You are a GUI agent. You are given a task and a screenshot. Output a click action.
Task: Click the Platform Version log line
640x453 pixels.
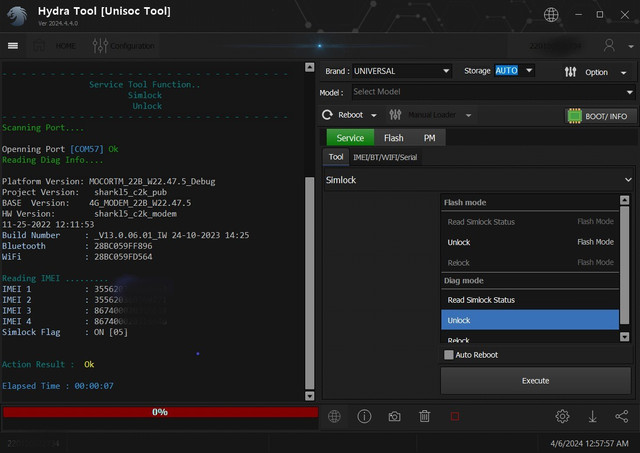[x=109, y=181]
